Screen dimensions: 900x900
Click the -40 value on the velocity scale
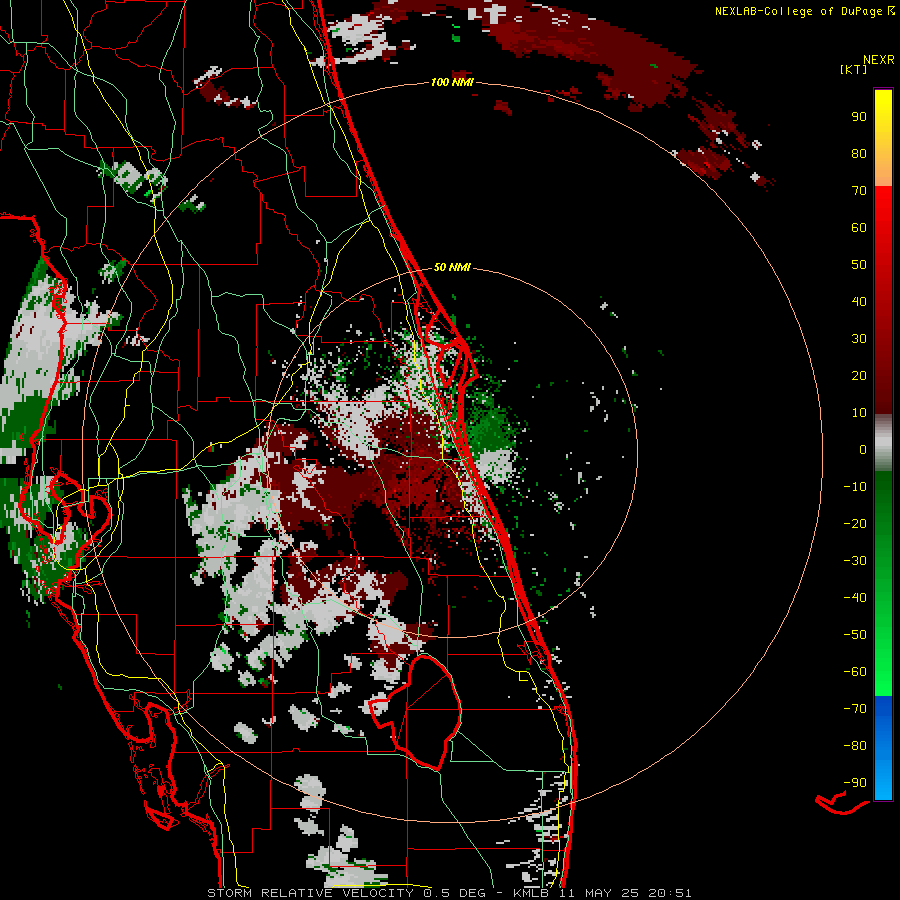(x=855, y=598)
